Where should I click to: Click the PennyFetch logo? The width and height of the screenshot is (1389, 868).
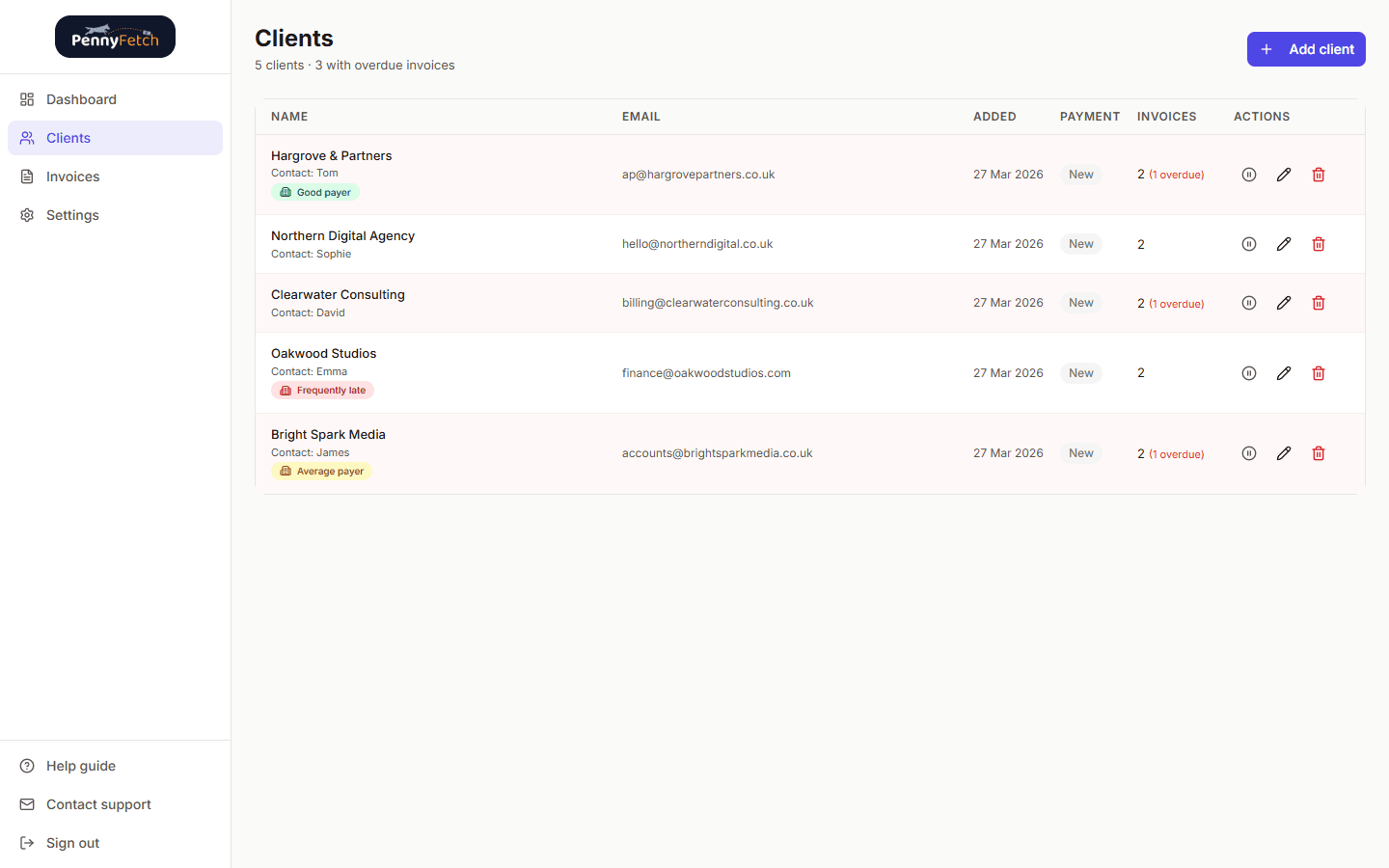pos(115,36)
